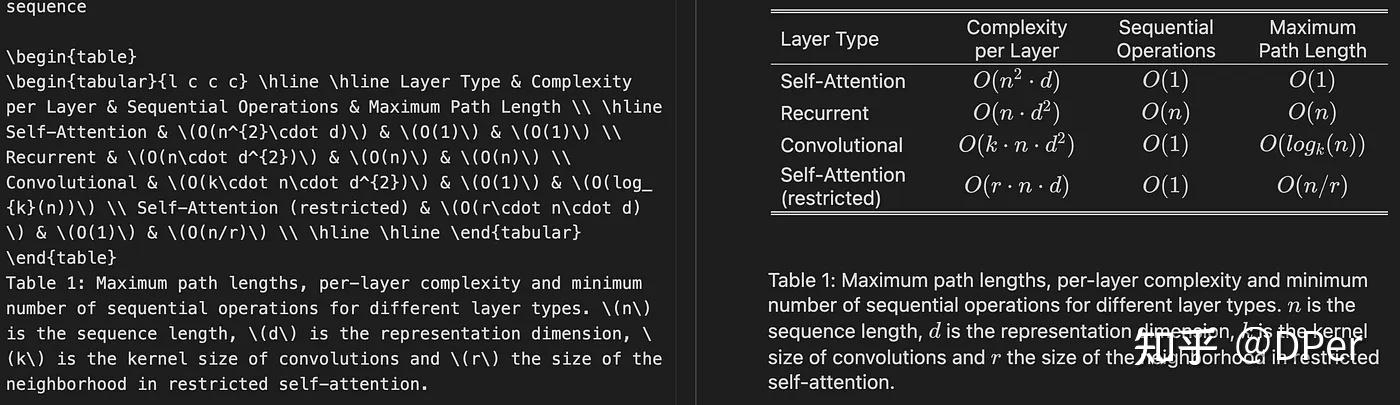Click the O(log_k(n)) path length cell
The width and height of the screenshot is (1400, 405).
(1312, 146)
